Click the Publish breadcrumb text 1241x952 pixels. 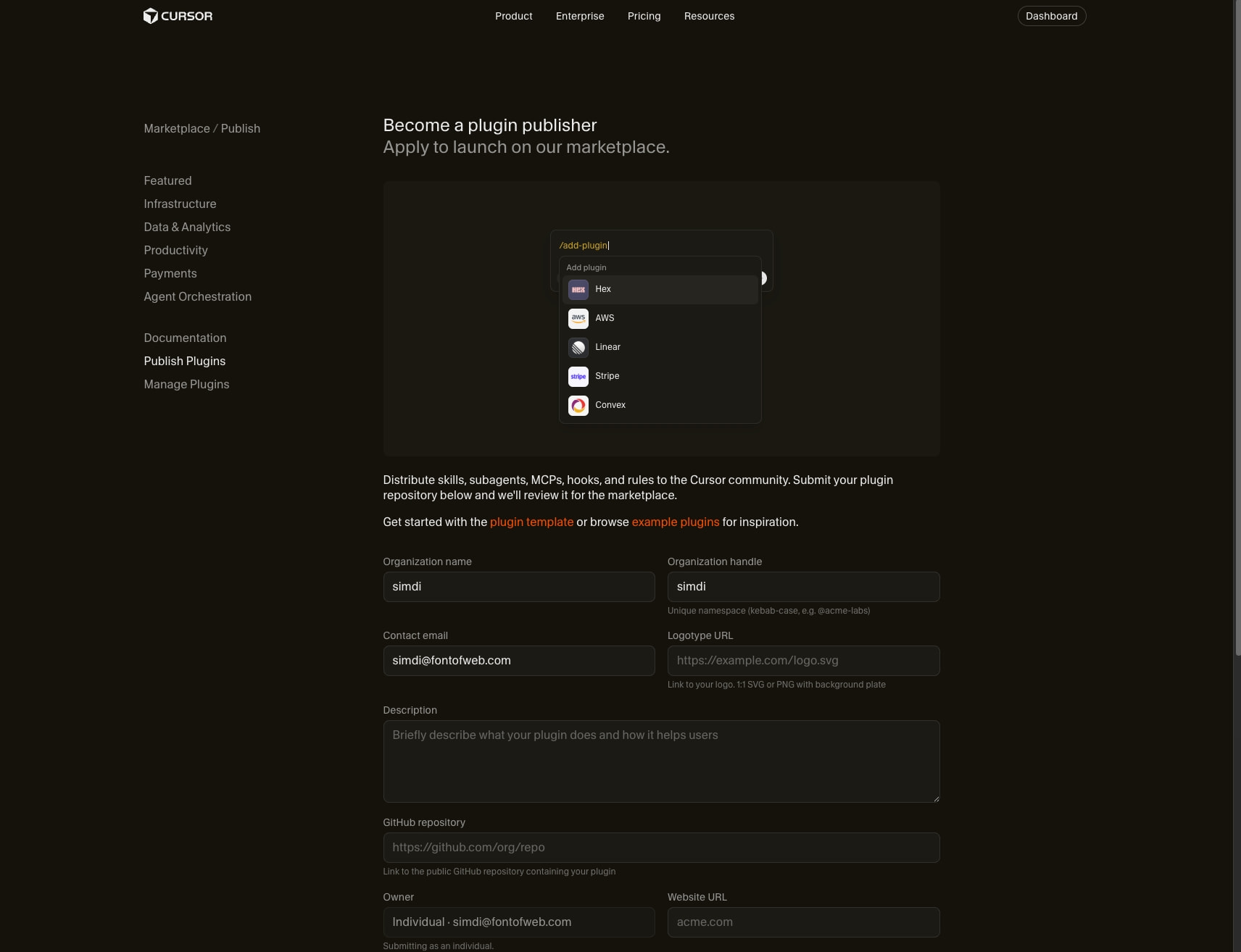coord(241,128)
